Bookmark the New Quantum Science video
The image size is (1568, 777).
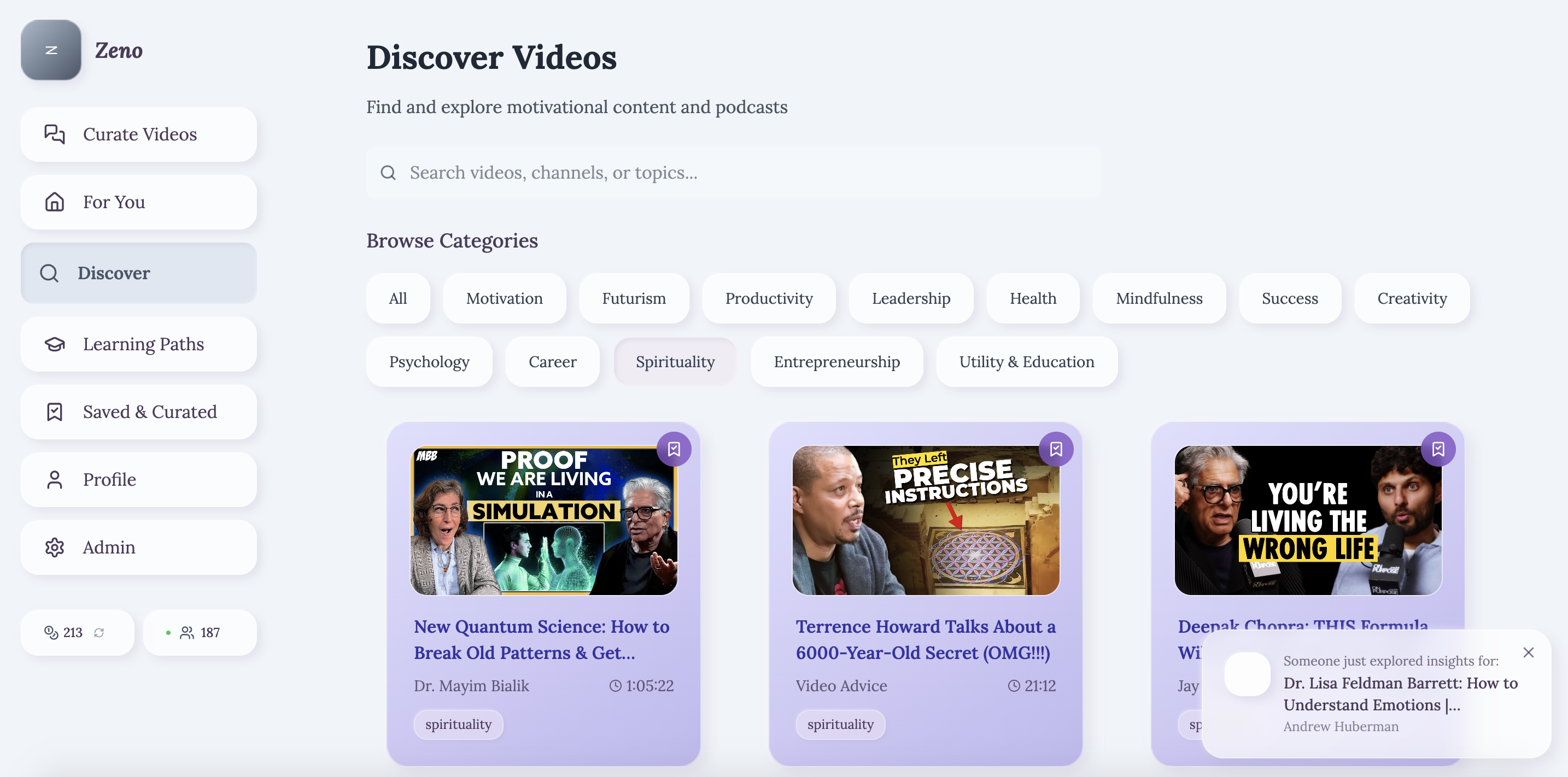point(674,449)
